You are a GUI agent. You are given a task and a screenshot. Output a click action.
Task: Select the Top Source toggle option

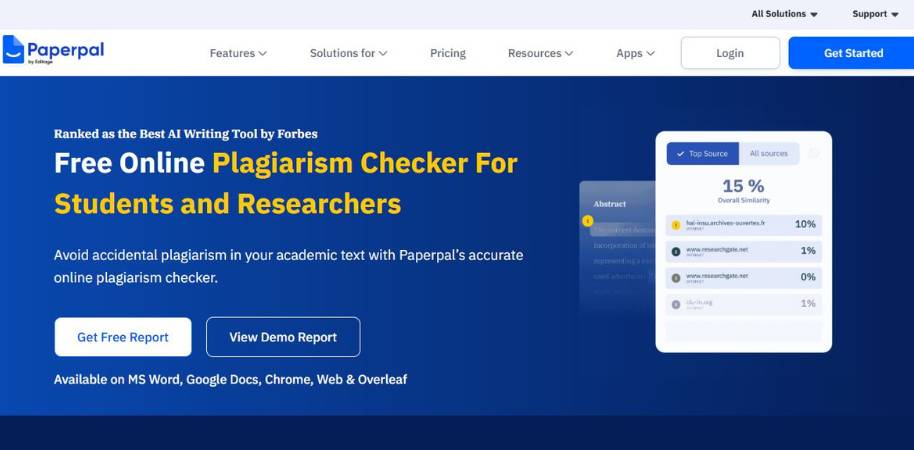click(703, 154)
